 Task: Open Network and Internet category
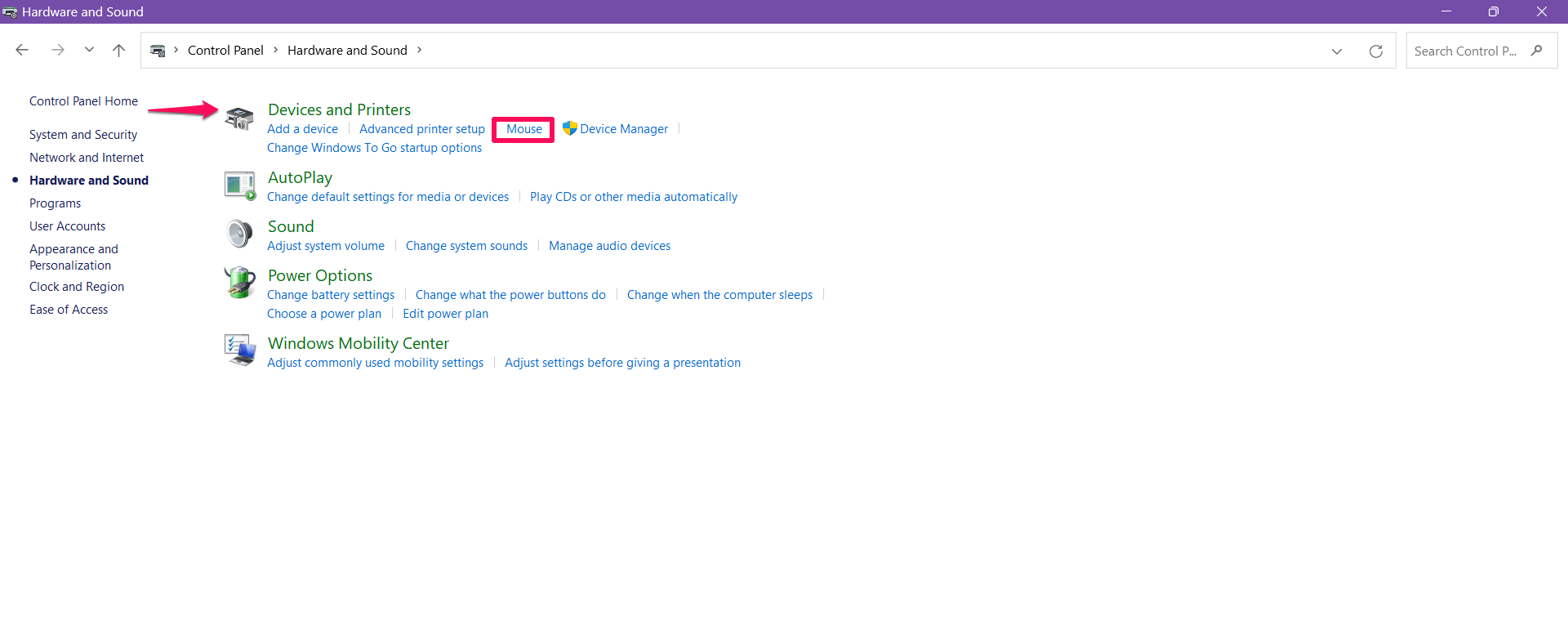pyautogui.click(x=87, y=158)
